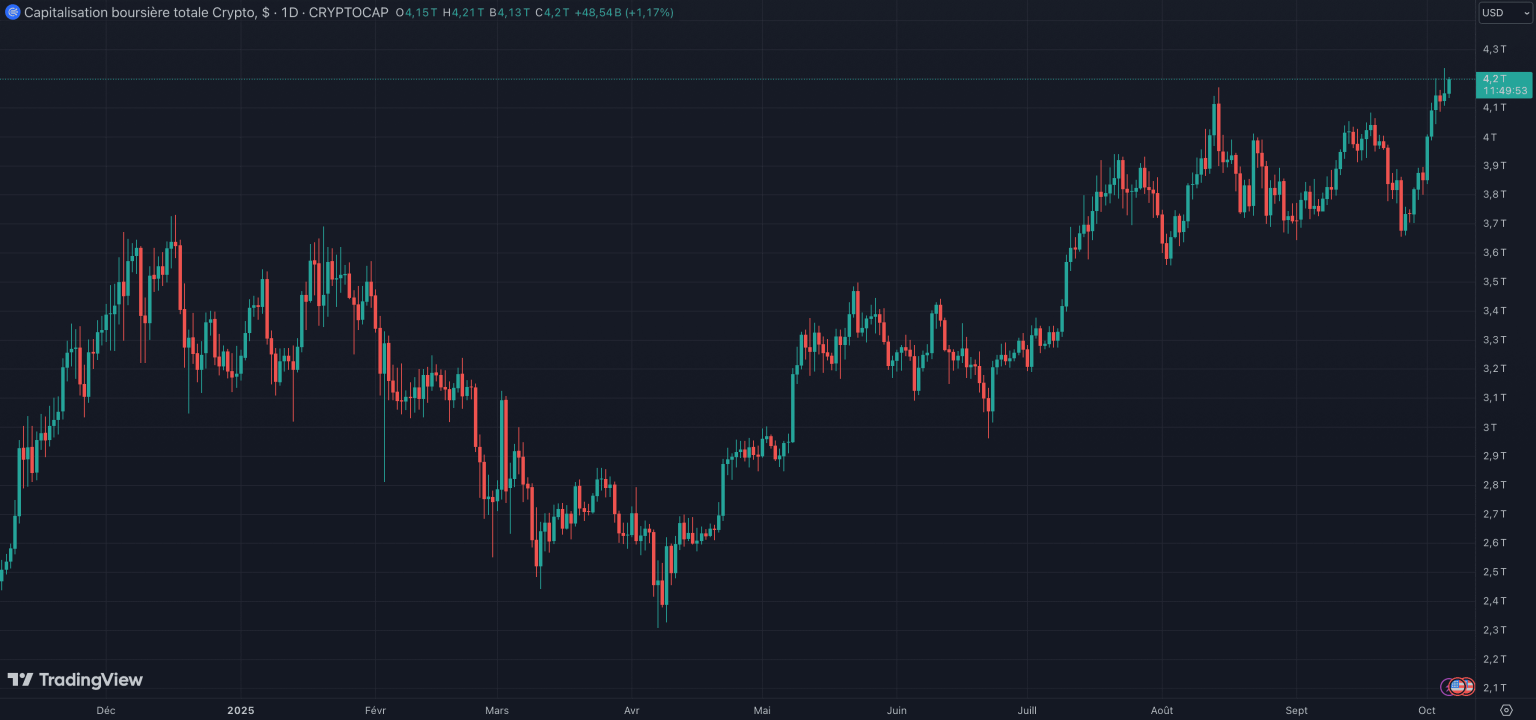
Task: Click the low value B 4,13 T
Action: (510, 12)
